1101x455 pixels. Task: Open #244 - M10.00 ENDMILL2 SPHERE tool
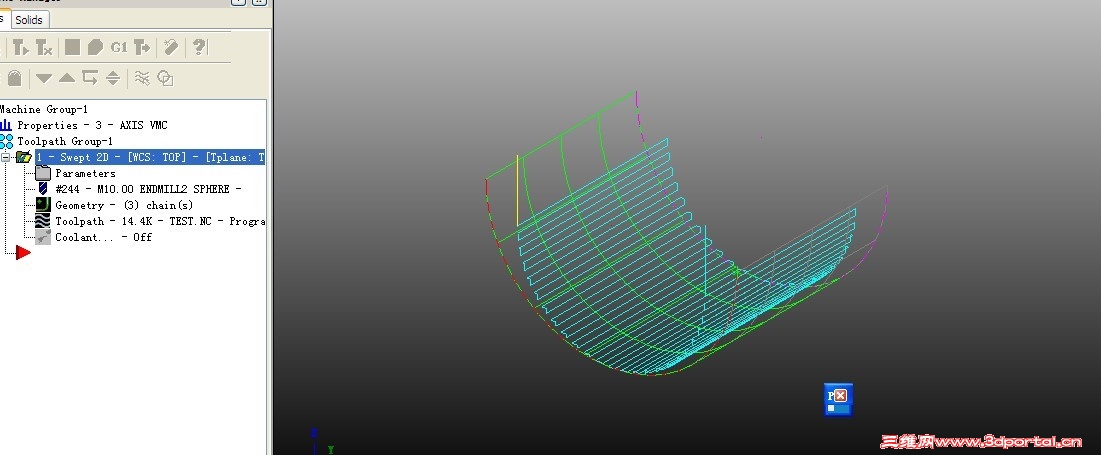[x=148, y=189]
